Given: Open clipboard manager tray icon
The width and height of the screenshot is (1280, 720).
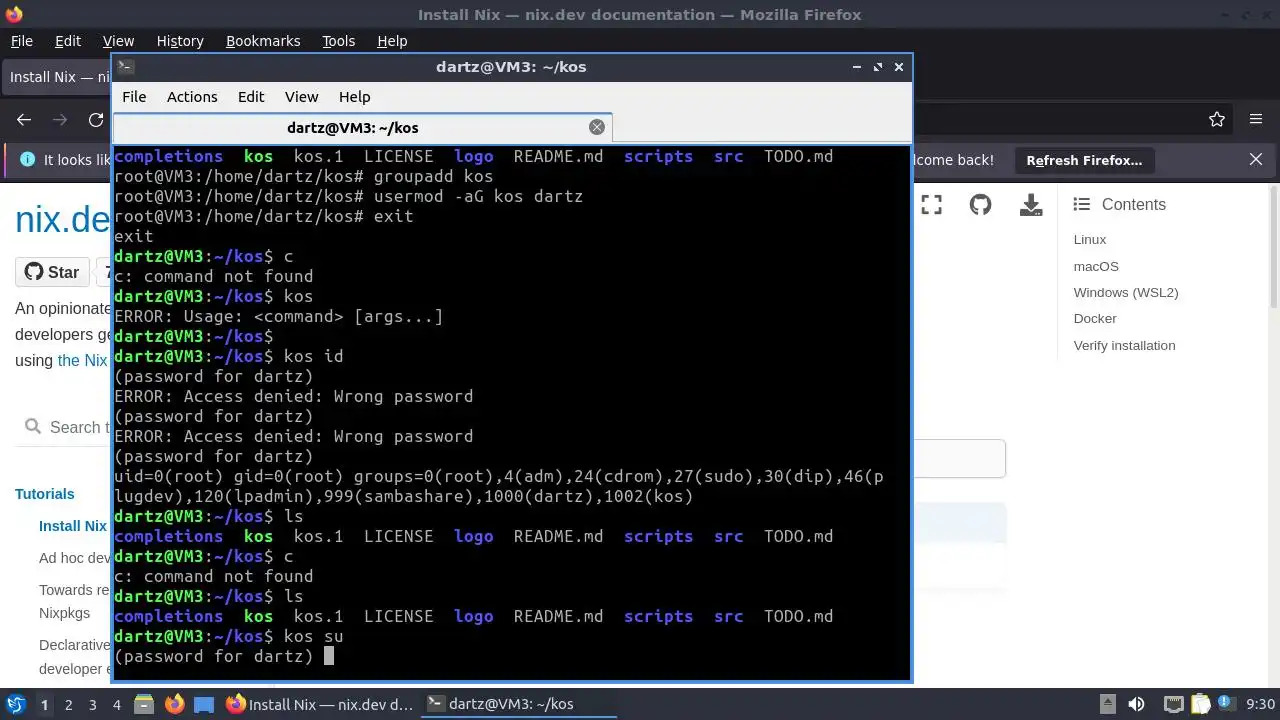Looking at the screenshot, I should 1201,705.
